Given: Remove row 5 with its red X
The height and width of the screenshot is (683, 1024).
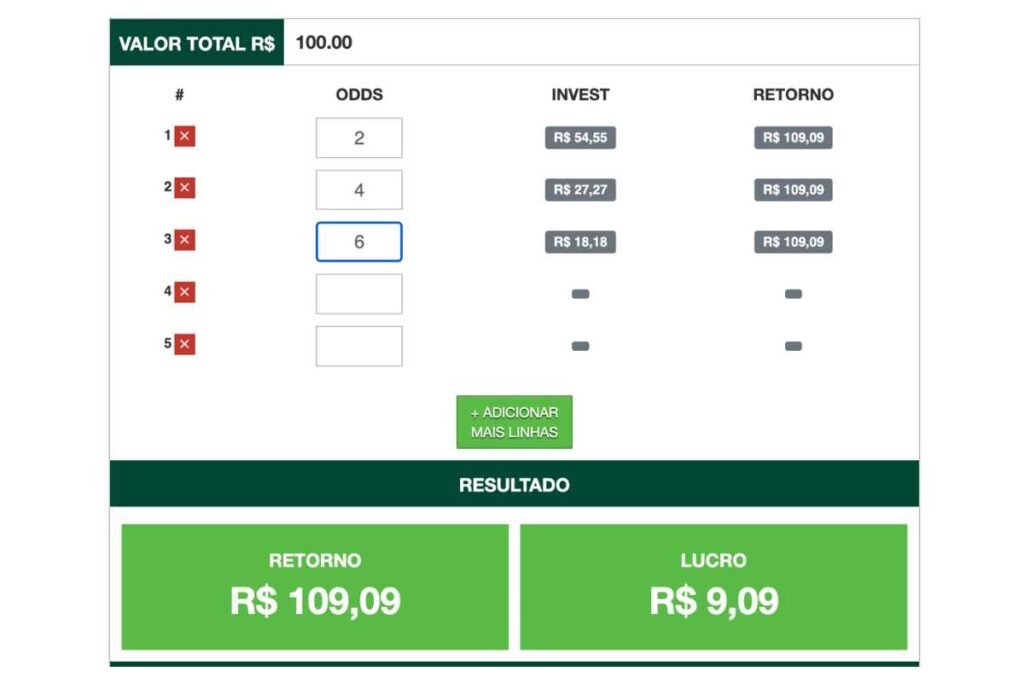Looking at the screenshot, I should click(185, 344).
